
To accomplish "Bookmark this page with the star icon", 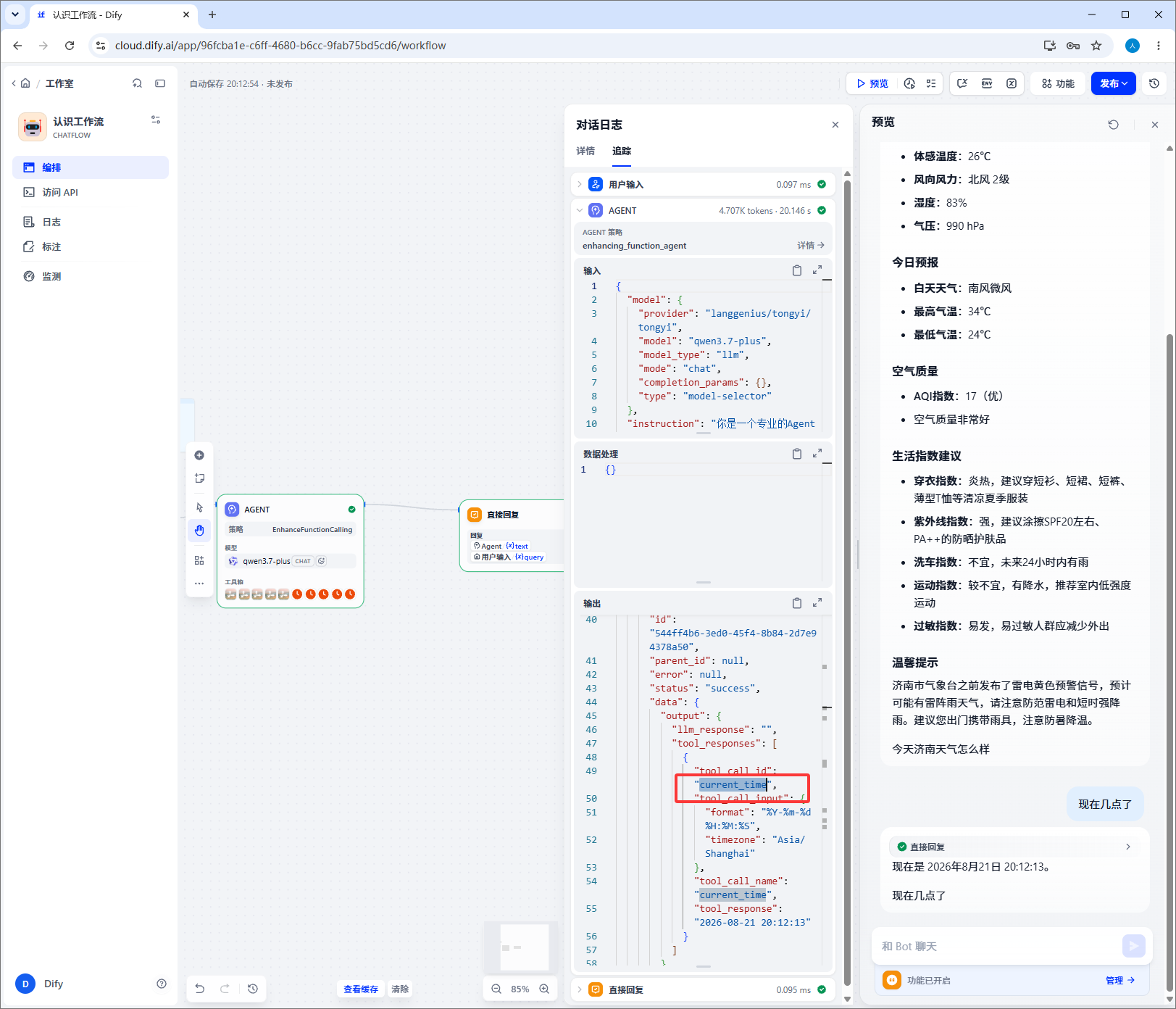I will pyautogui.click(x=1096, y=46).
